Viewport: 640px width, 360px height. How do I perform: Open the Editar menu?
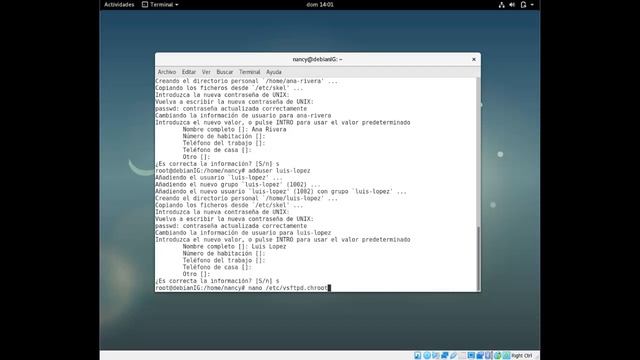(189, 72)
